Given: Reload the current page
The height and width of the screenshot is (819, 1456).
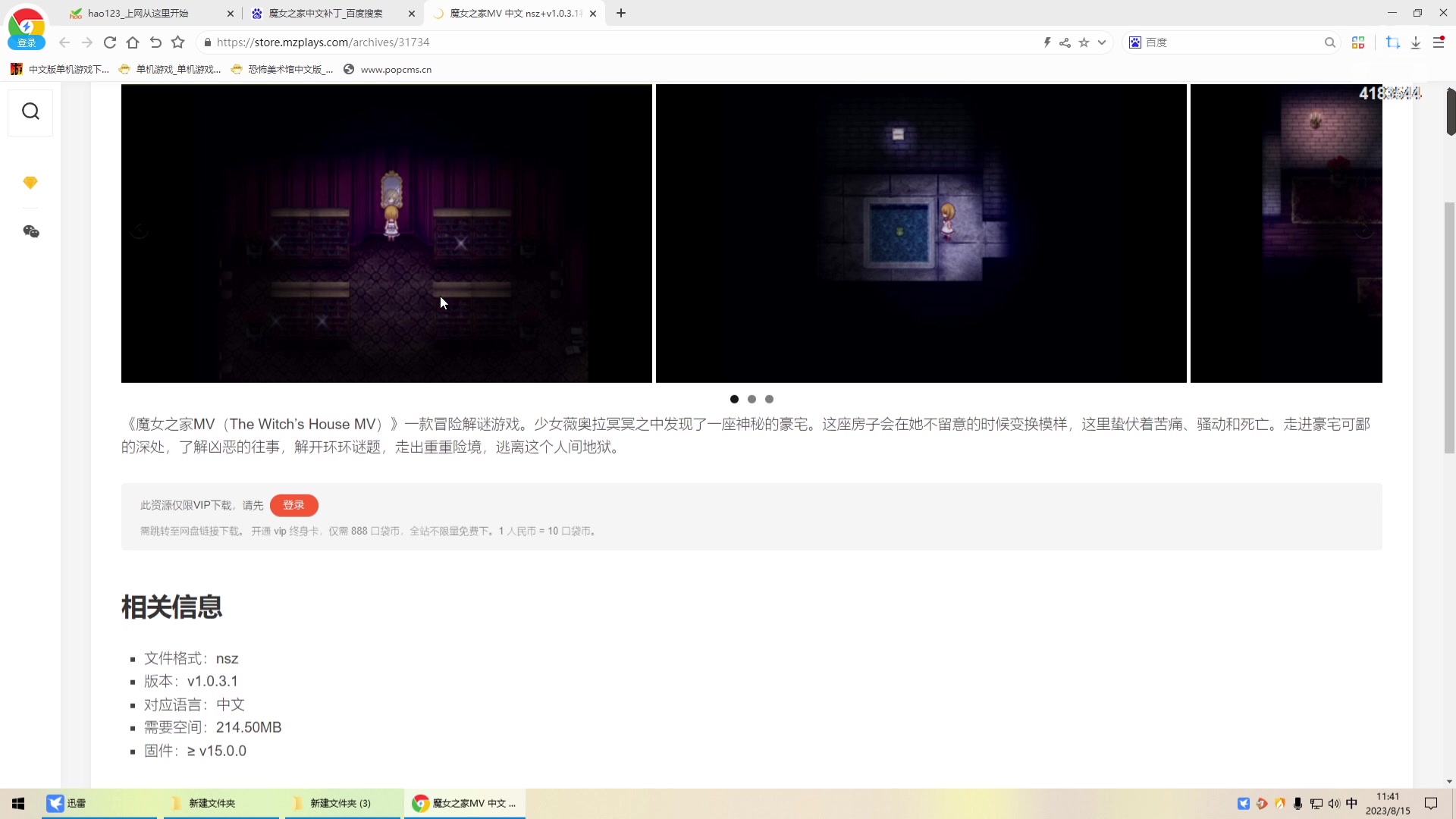Looking at the screenshot, I should [x=110, y=42].
